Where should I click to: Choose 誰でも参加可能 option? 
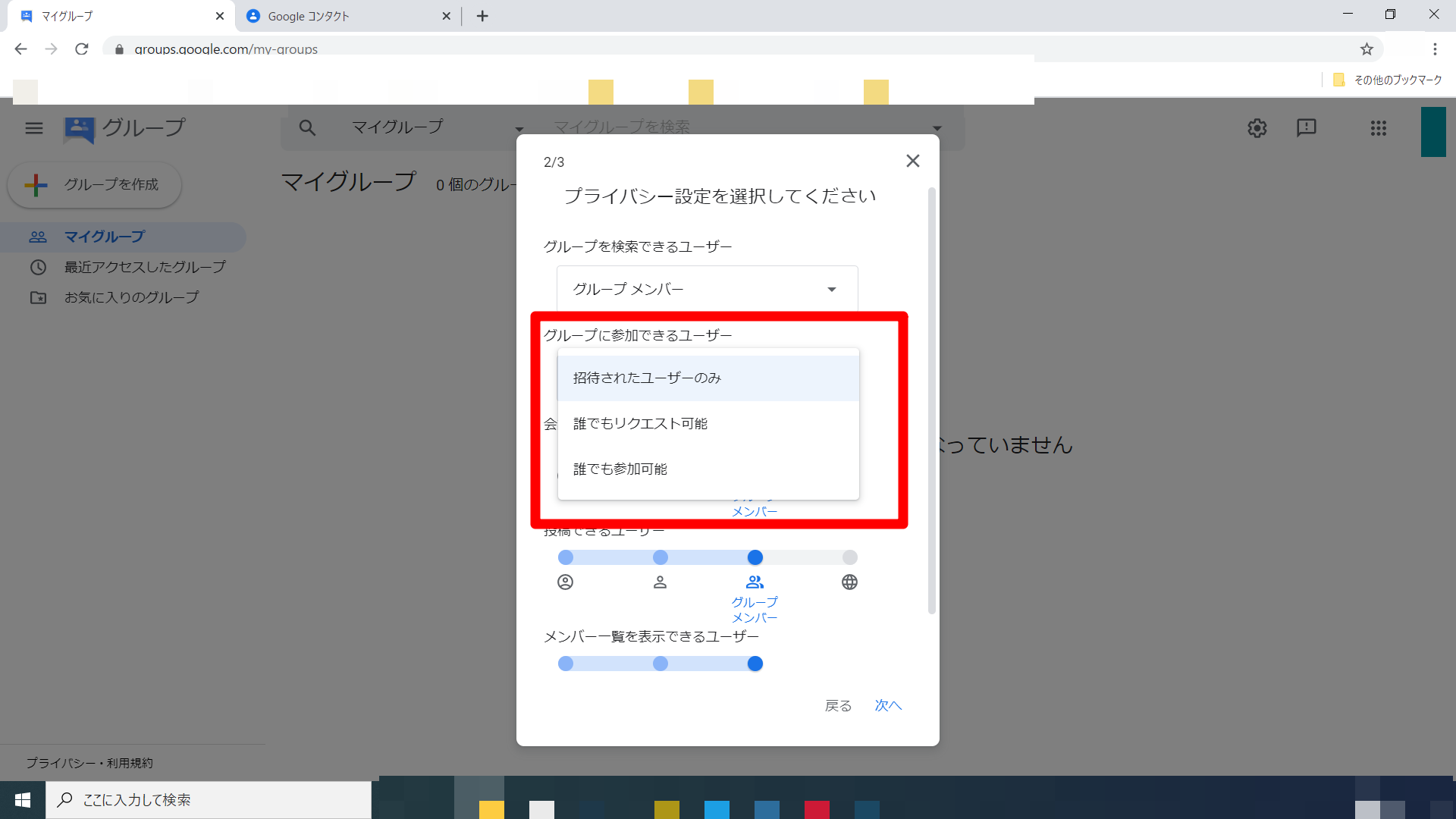[708, 469]
